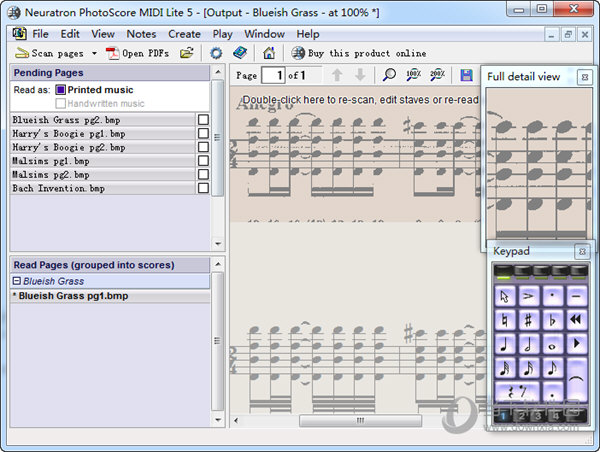Click the right triangle keypad button
Screen dimensions: 600x452
point(577,344)
